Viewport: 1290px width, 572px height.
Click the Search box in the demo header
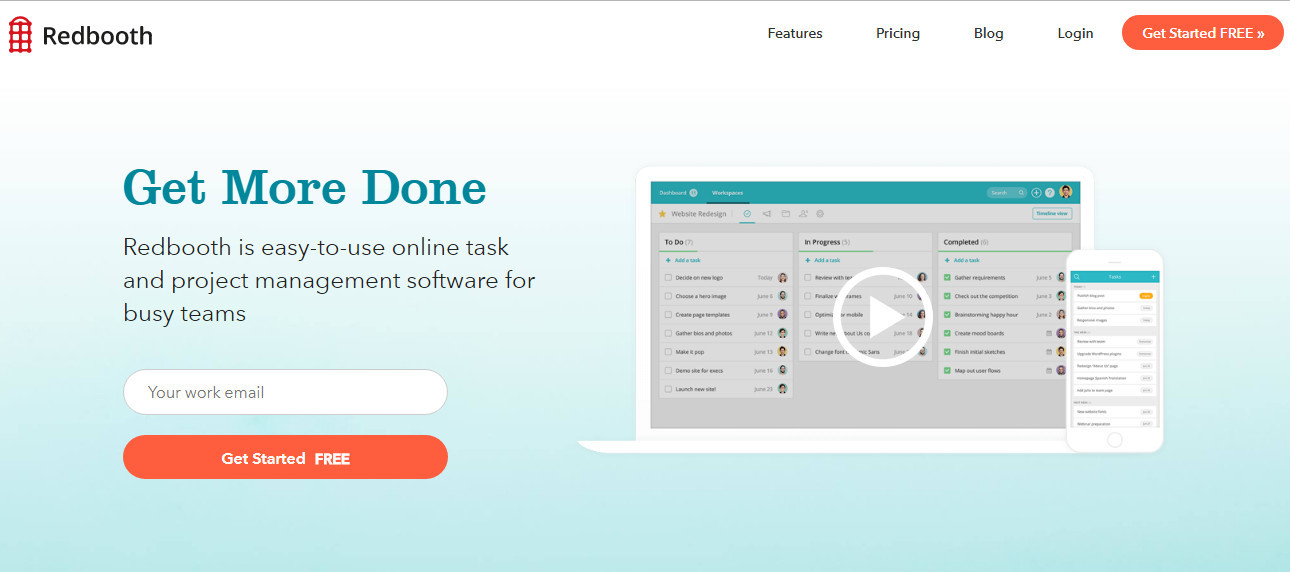click(1007, 192)
